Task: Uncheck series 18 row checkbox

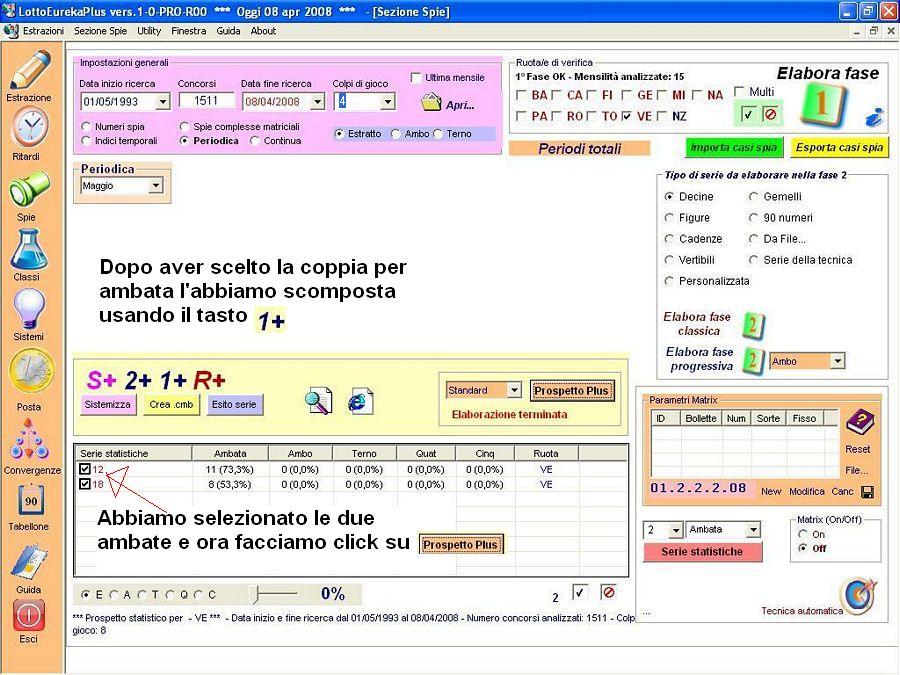Action: tap(85, 484)
